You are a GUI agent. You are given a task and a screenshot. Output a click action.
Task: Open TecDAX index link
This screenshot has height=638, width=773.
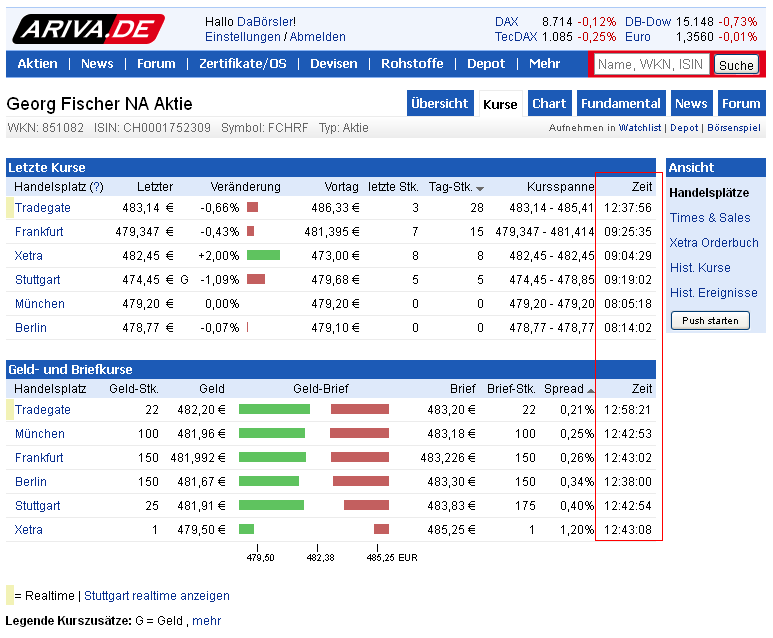tap(516, 37)
